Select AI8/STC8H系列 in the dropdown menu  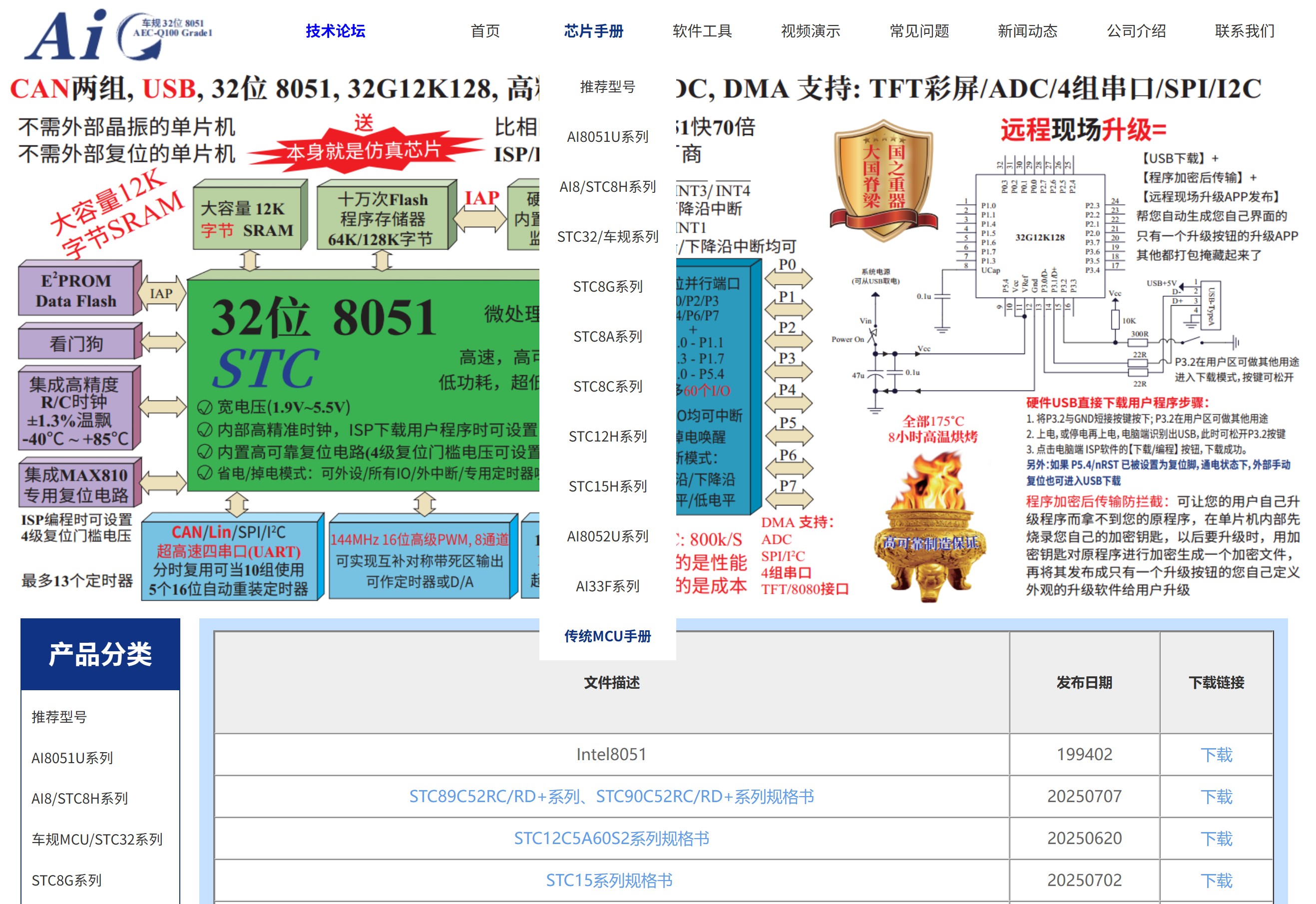(608, 186)
